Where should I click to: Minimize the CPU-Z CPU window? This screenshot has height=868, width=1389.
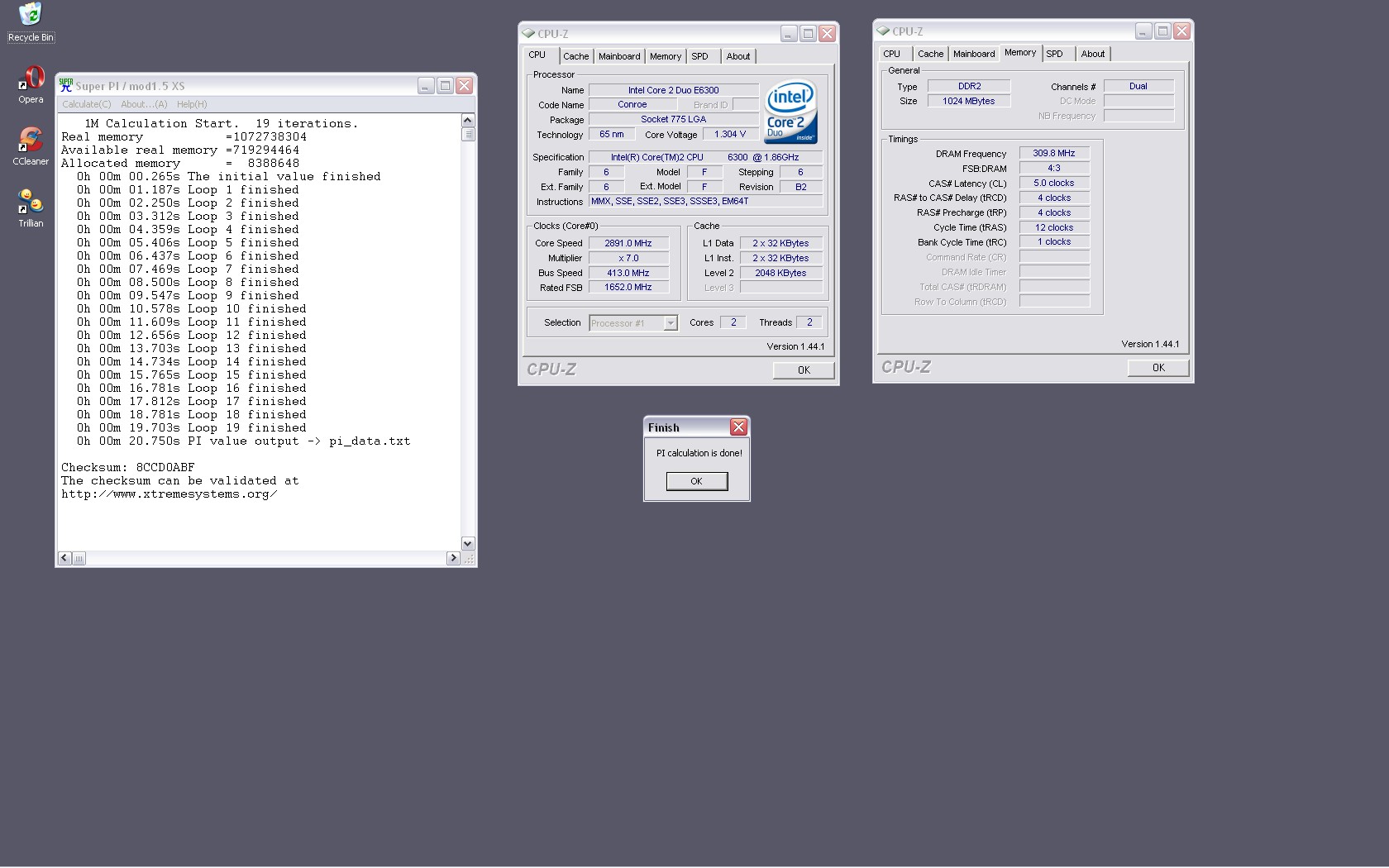[x=789, y=34]
